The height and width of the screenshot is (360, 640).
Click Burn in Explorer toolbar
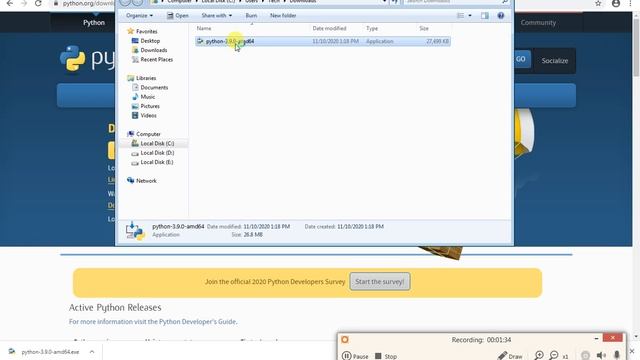tap(251, 16)
